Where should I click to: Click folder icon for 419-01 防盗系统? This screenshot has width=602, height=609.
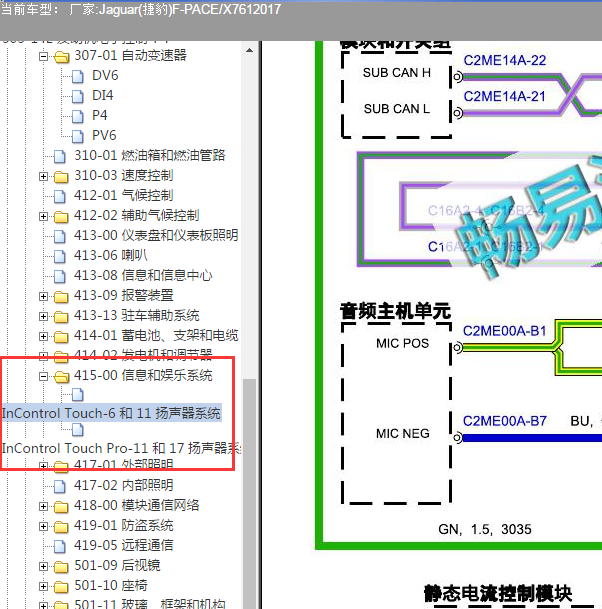pos(61,526)
